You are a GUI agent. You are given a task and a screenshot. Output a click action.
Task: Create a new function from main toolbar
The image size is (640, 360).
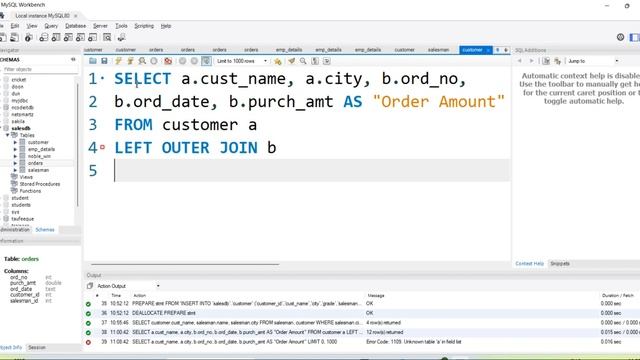click(x=93, y=38)
